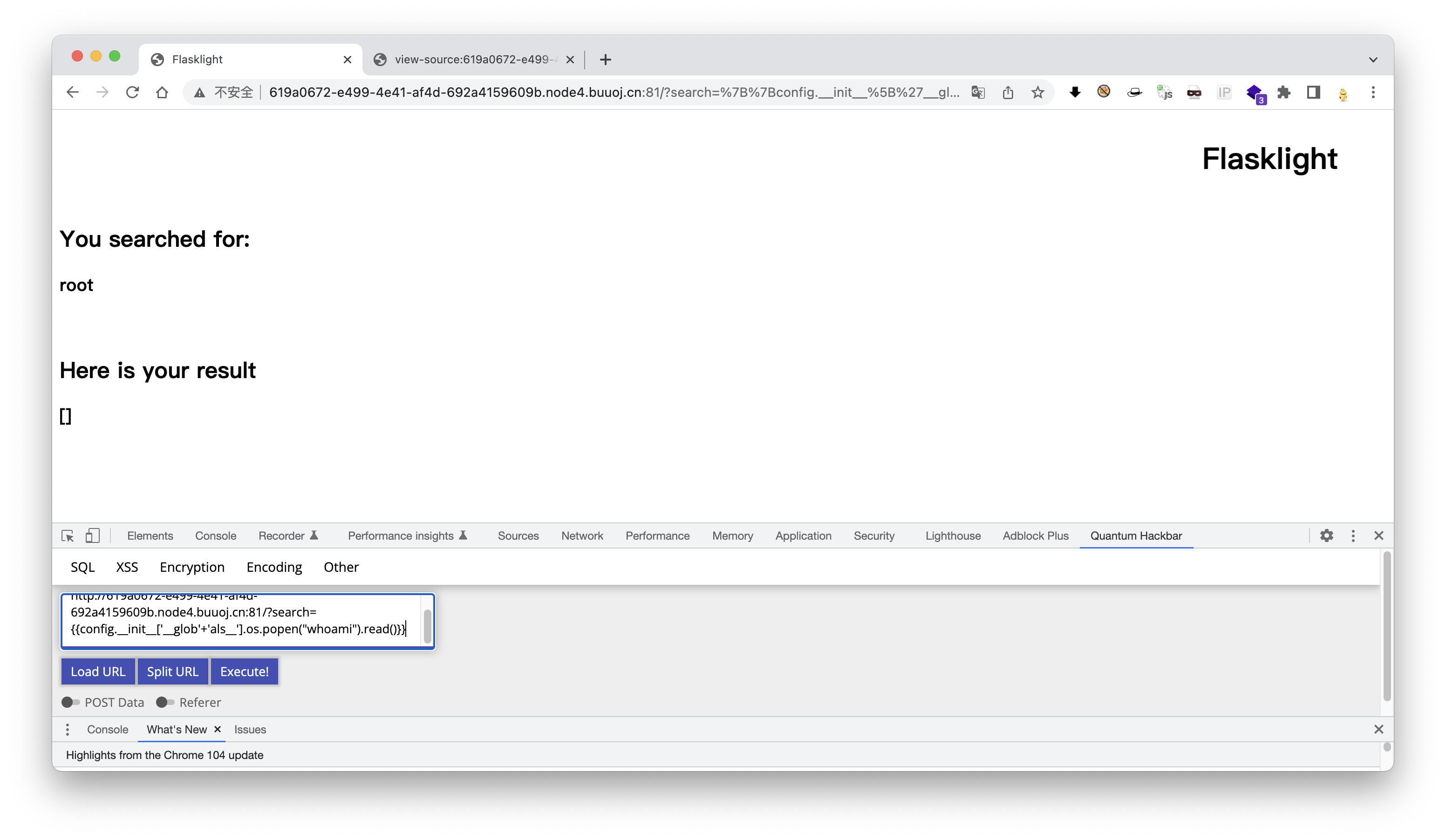Open the Encryption dropdown
1446x840 pixels.
pyautogui.click(x=191, y=567)
